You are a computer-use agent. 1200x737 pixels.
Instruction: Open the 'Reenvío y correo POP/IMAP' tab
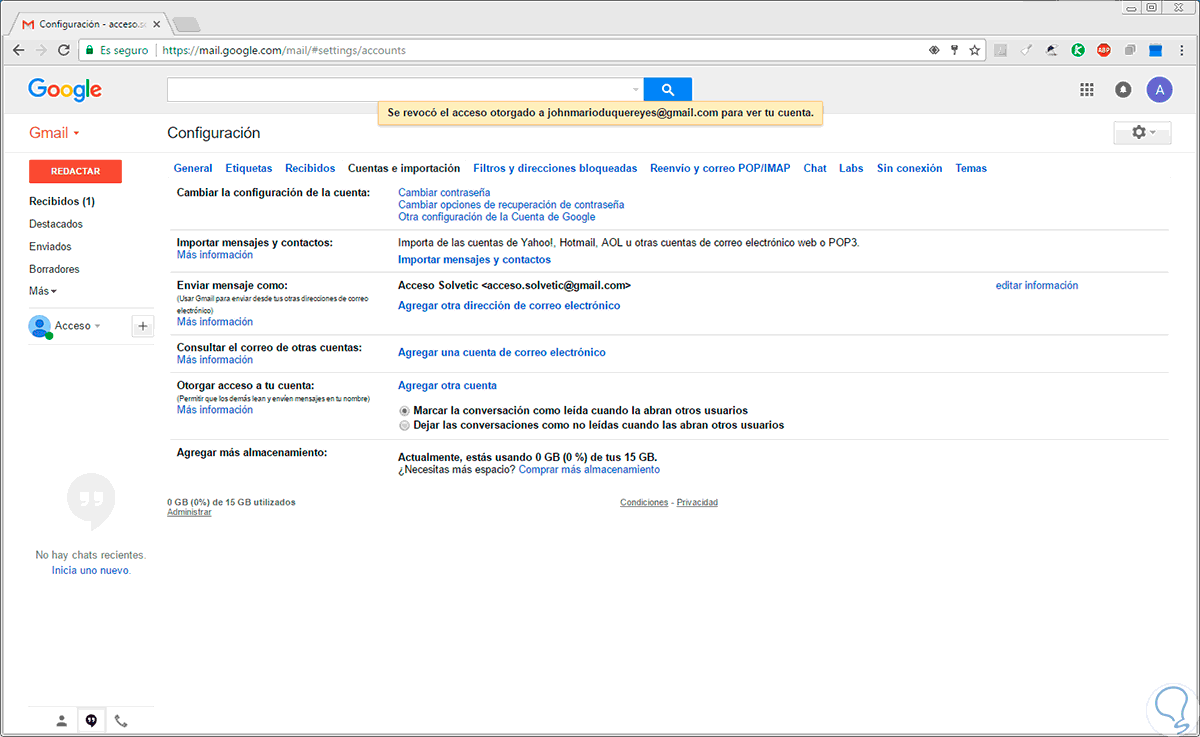719,168
